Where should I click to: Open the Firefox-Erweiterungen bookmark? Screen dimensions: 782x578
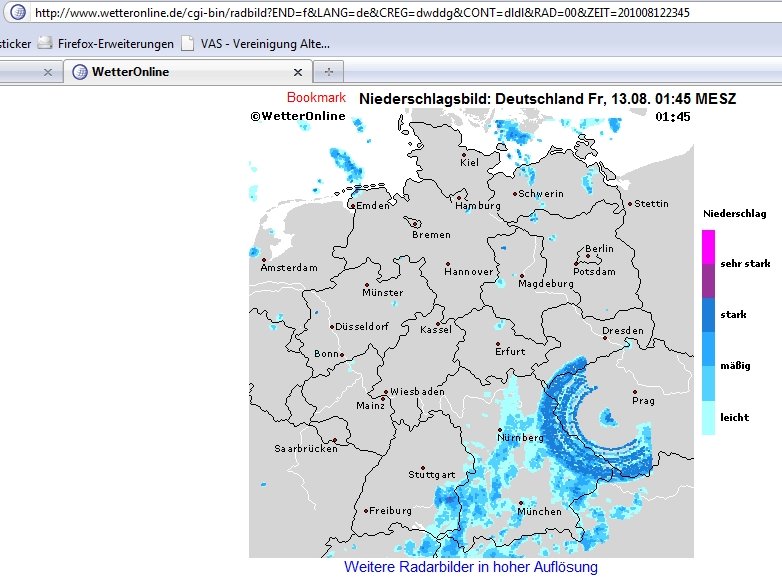[113, 44]
